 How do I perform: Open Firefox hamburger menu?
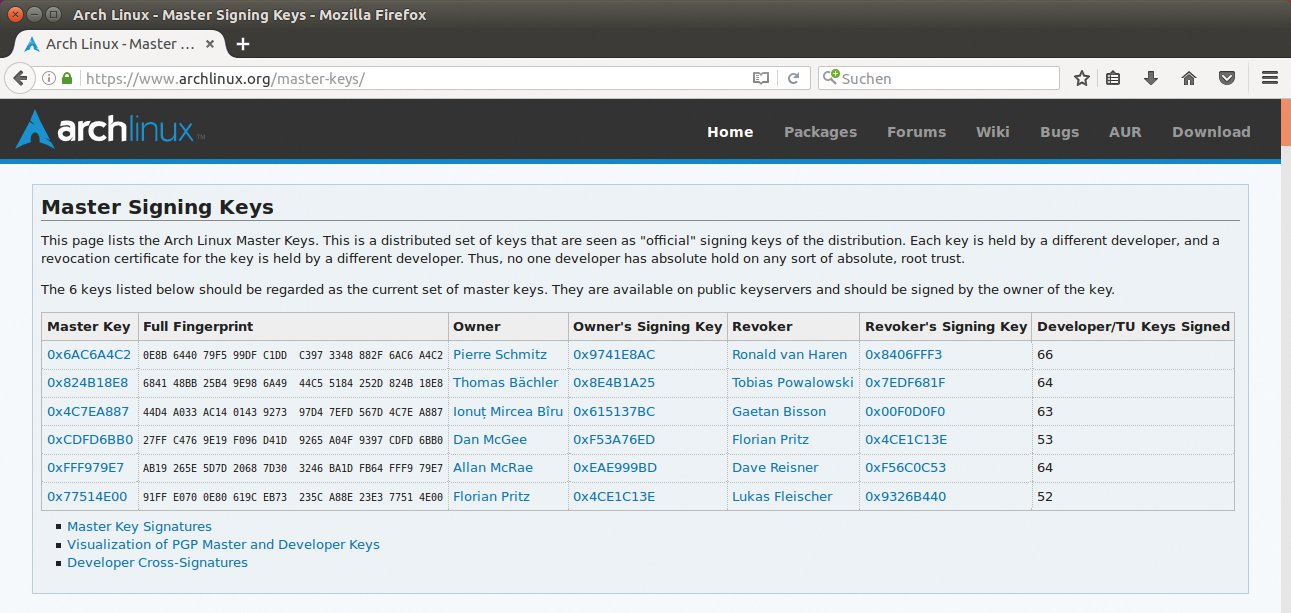[1270, 78]
